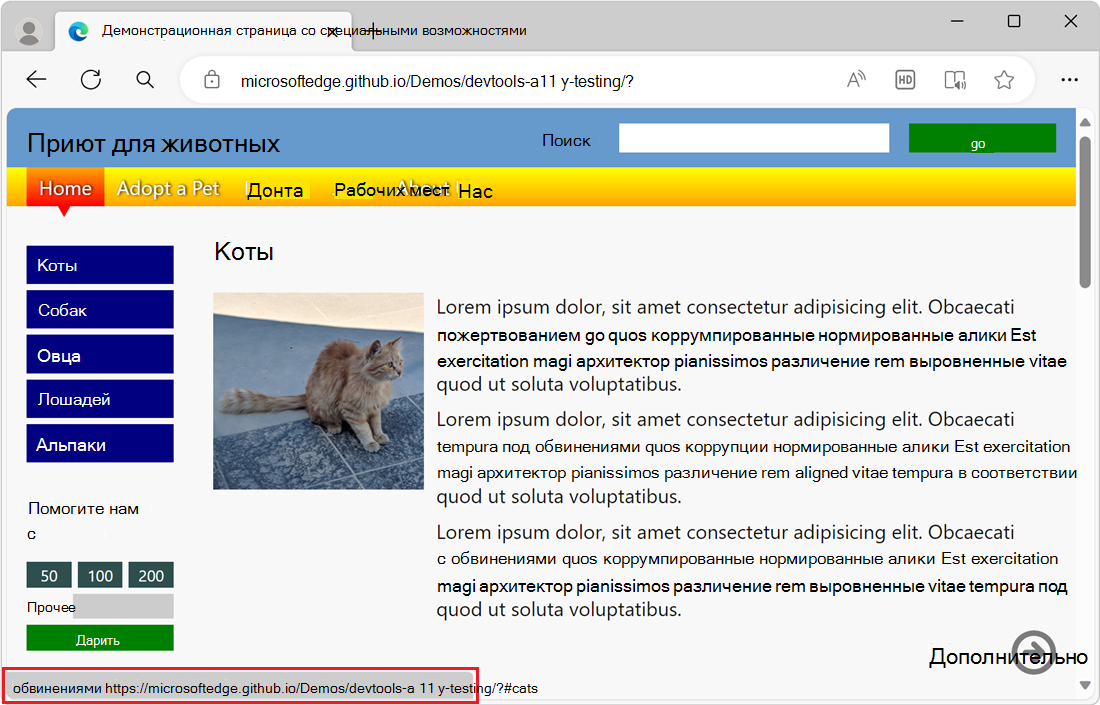Open search with the magnifier icon

pos(145,80)
